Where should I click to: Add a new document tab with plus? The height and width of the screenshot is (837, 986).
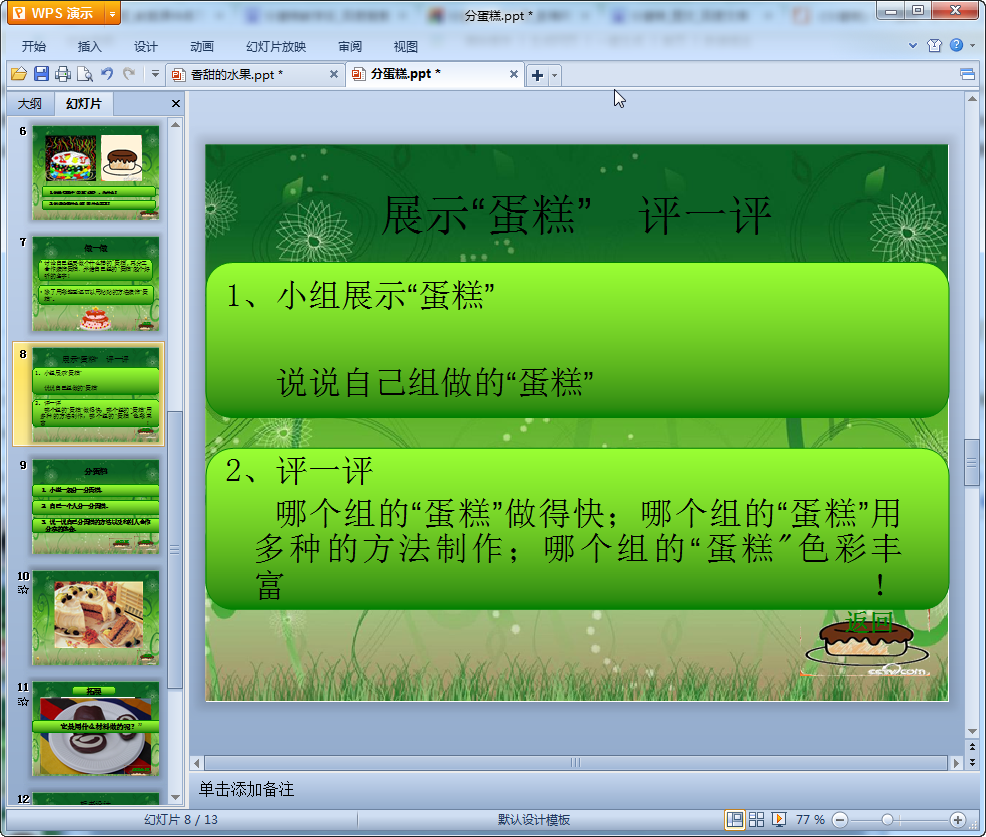[x=537, y=75]
